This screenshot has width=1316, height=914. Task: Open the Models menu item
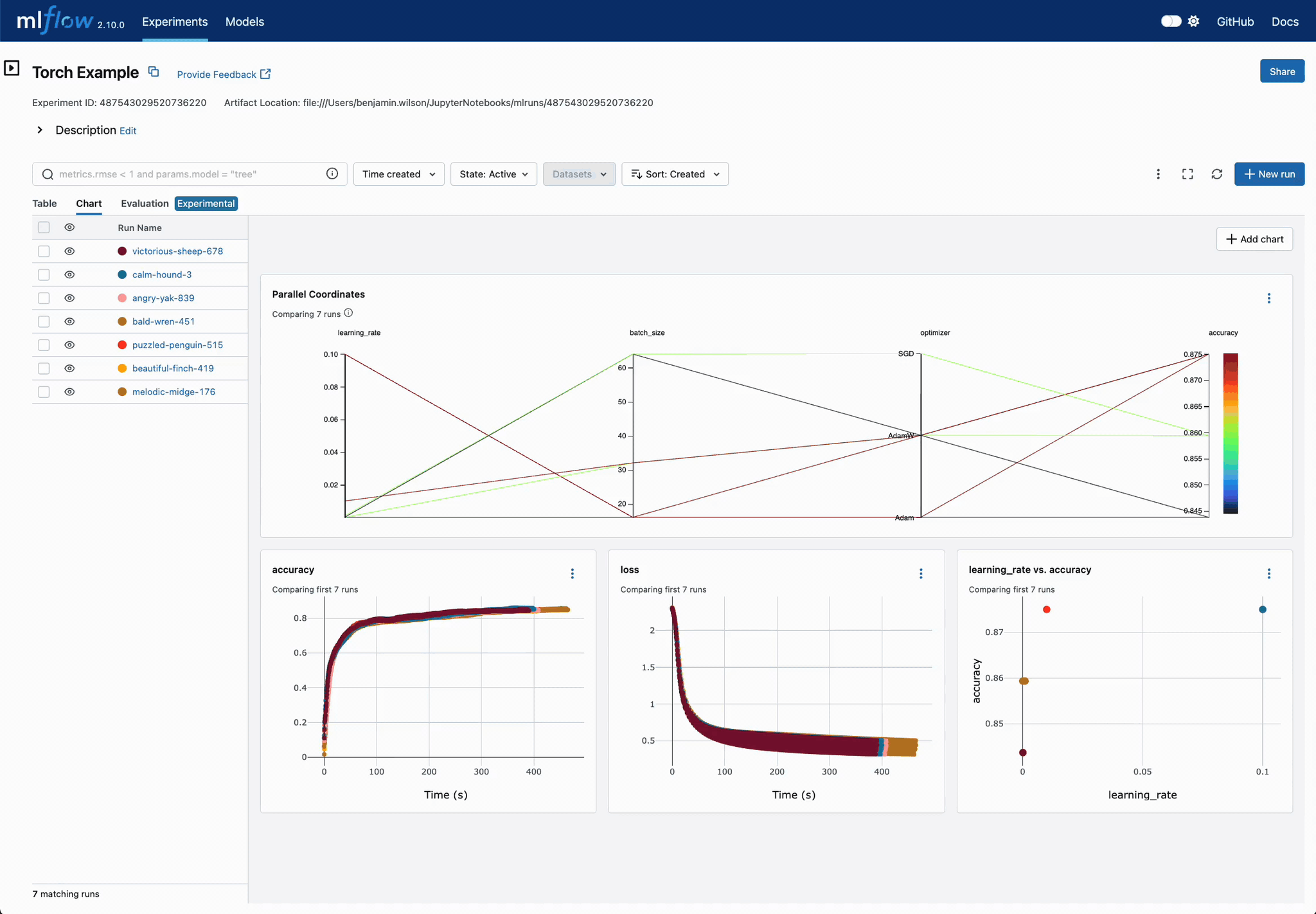coord(244,21)
